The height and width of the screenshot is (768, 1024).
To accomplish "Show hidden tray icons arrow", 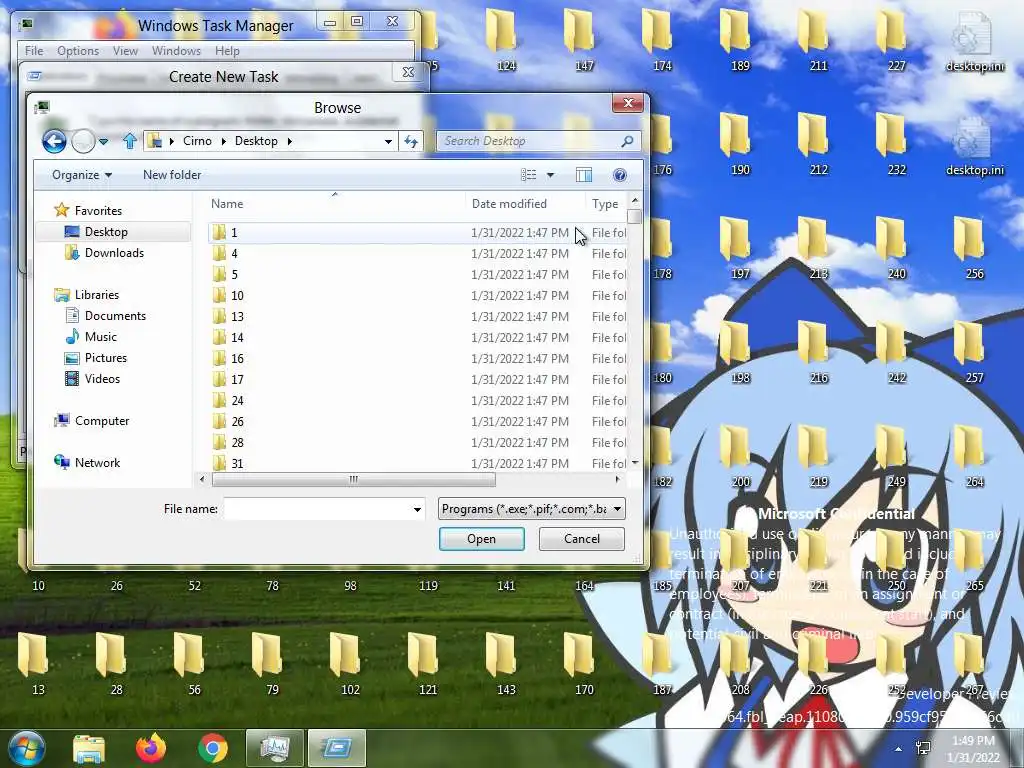I will pyautogui.click(x=899, y=748).
